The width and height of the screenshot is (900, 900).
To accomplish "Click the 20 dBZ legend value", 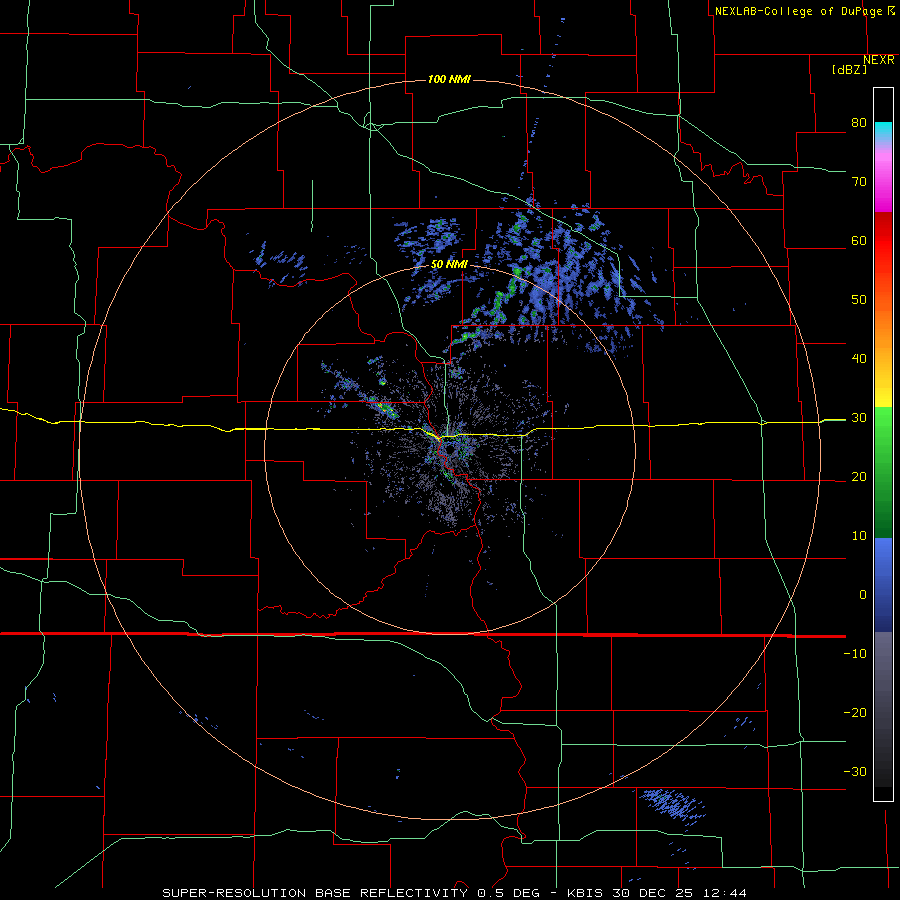I will (859, 477).
